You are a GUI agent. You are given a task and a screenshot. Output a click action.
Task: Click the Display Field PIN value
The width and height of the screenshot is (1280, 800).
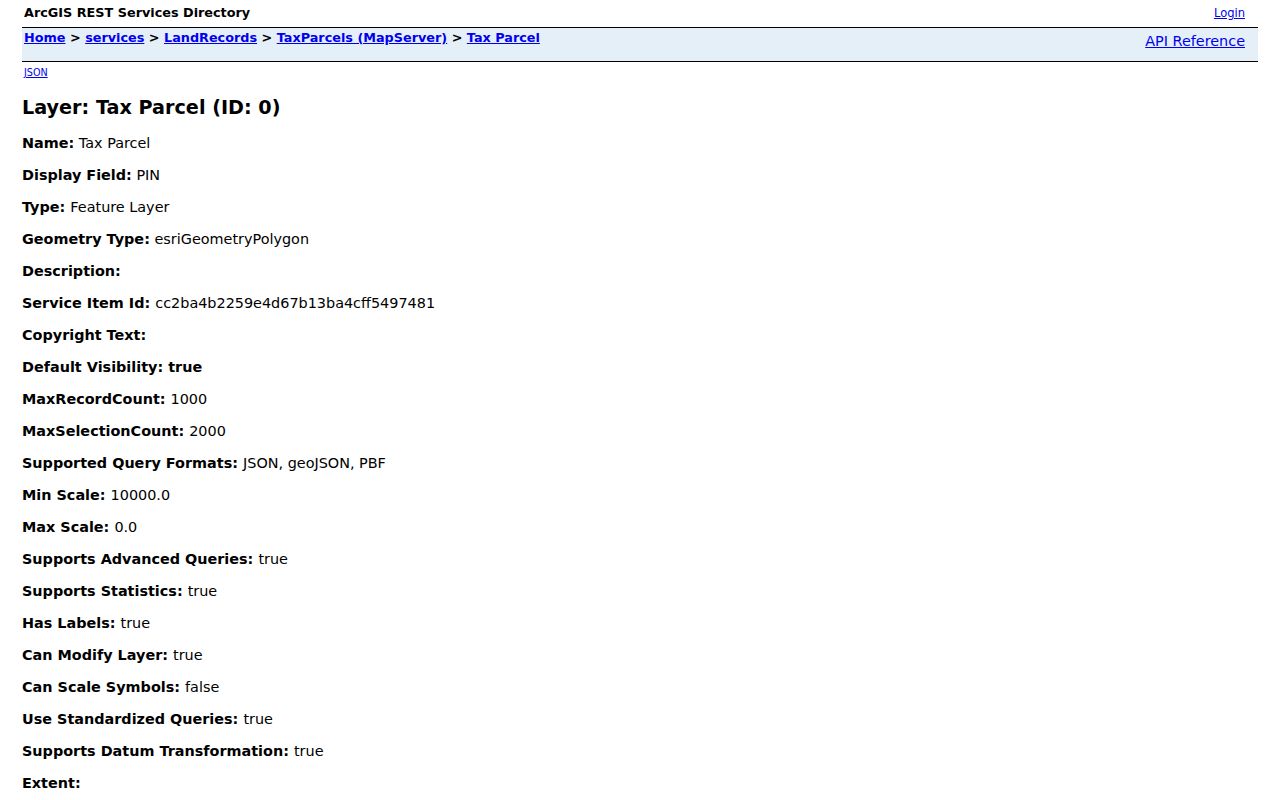[148, 175]
